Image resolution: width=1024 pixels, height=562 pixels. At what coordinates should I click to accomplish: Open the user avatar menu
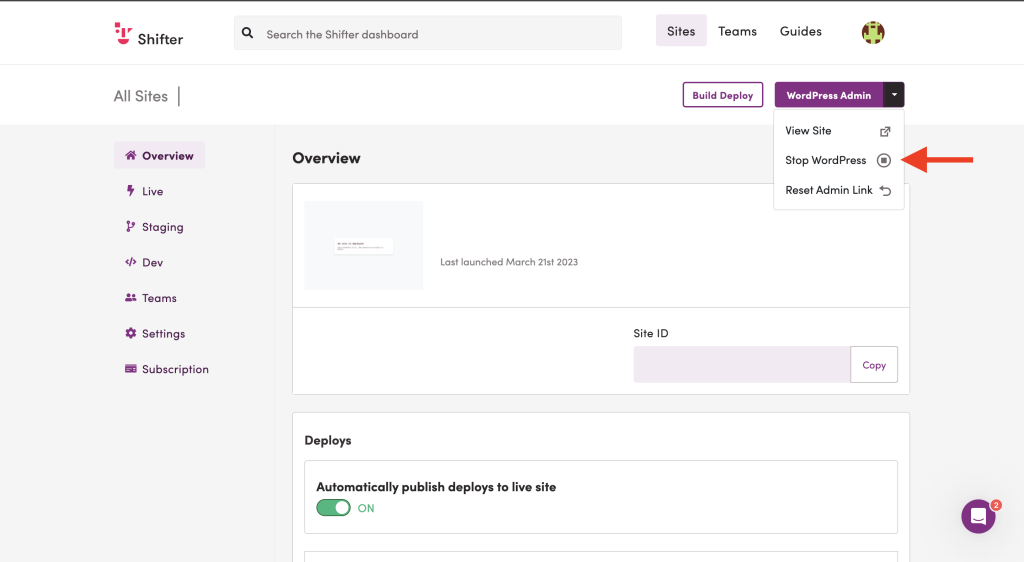873,32
